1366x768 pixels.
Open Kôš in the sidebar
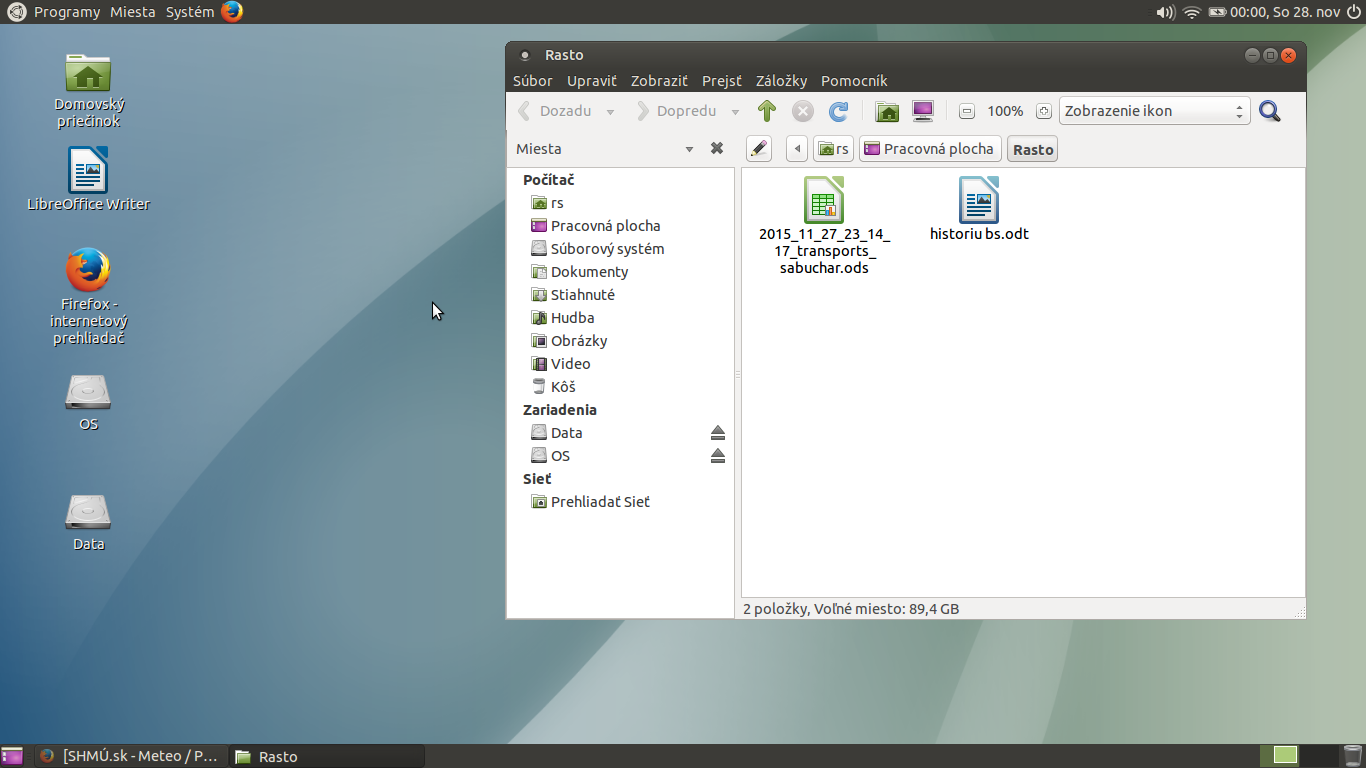tap(621, 387)
